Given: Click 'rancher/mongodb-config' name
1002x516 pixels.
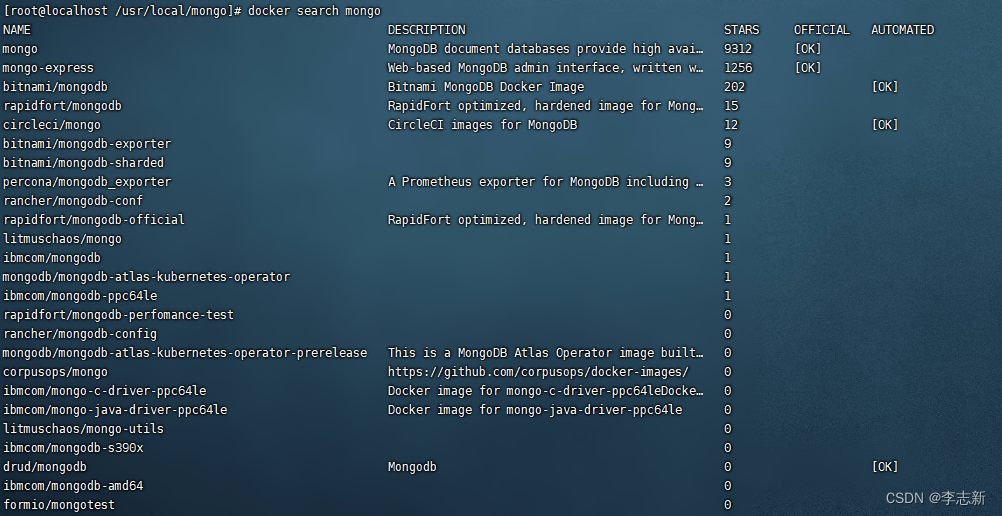Looking at the screenshot, I should click(x=80, y=334).
